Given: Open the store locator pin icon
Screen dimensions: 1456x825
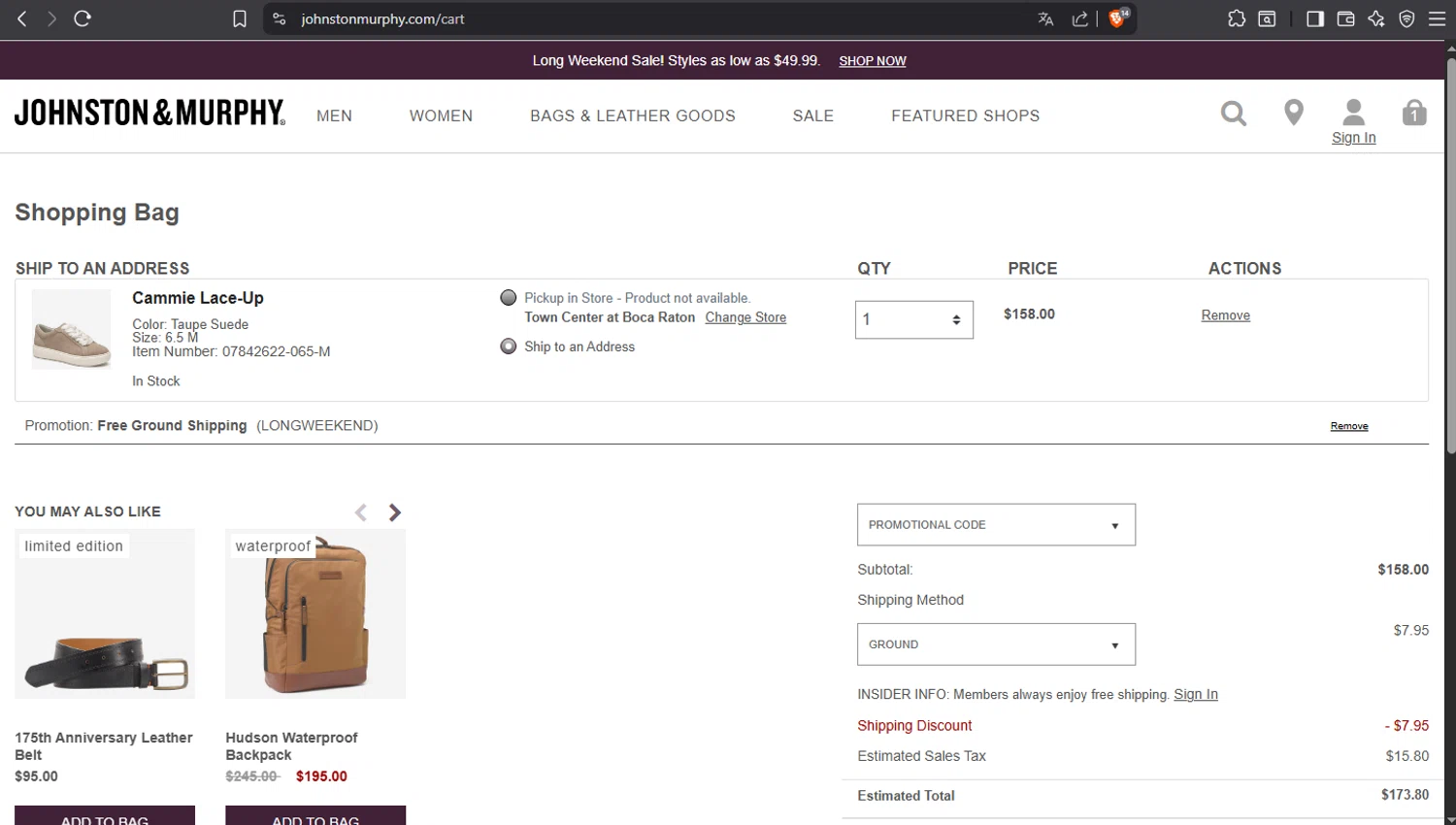Looking at the screenshot, I should click(1293, 113).
